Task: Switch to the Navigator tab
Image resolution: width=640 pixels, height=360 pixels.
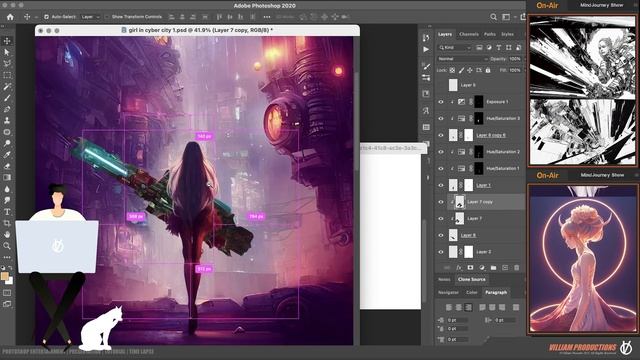Action: click(448, 292)
